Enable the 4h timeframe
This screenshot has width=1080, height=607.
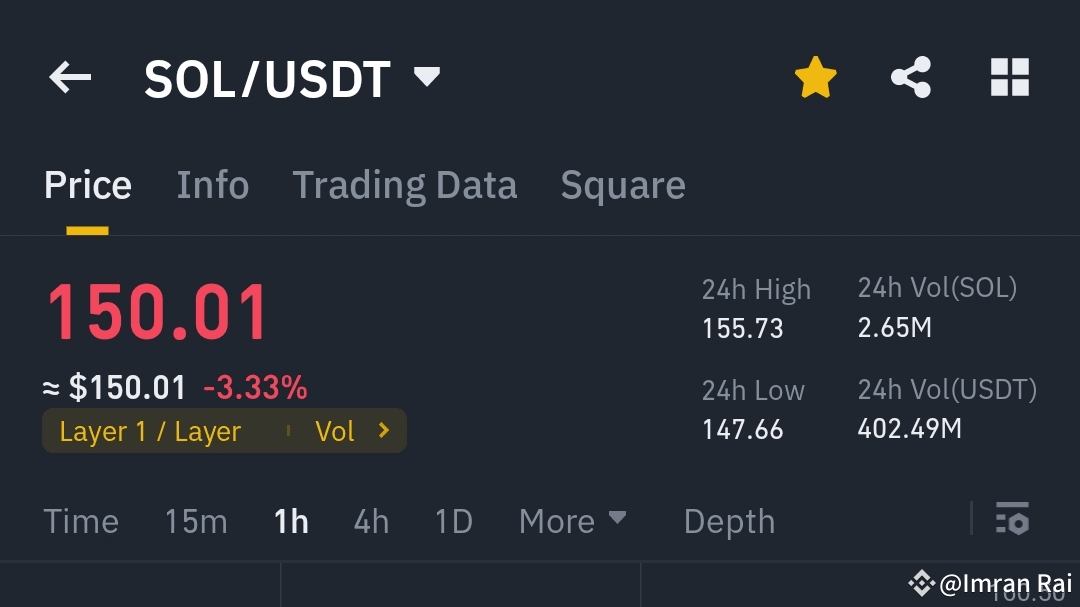point(371,520)
